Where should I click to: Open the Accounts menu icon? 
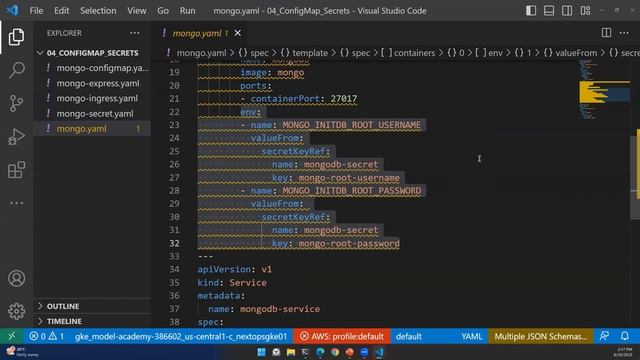tap(16, 278)
